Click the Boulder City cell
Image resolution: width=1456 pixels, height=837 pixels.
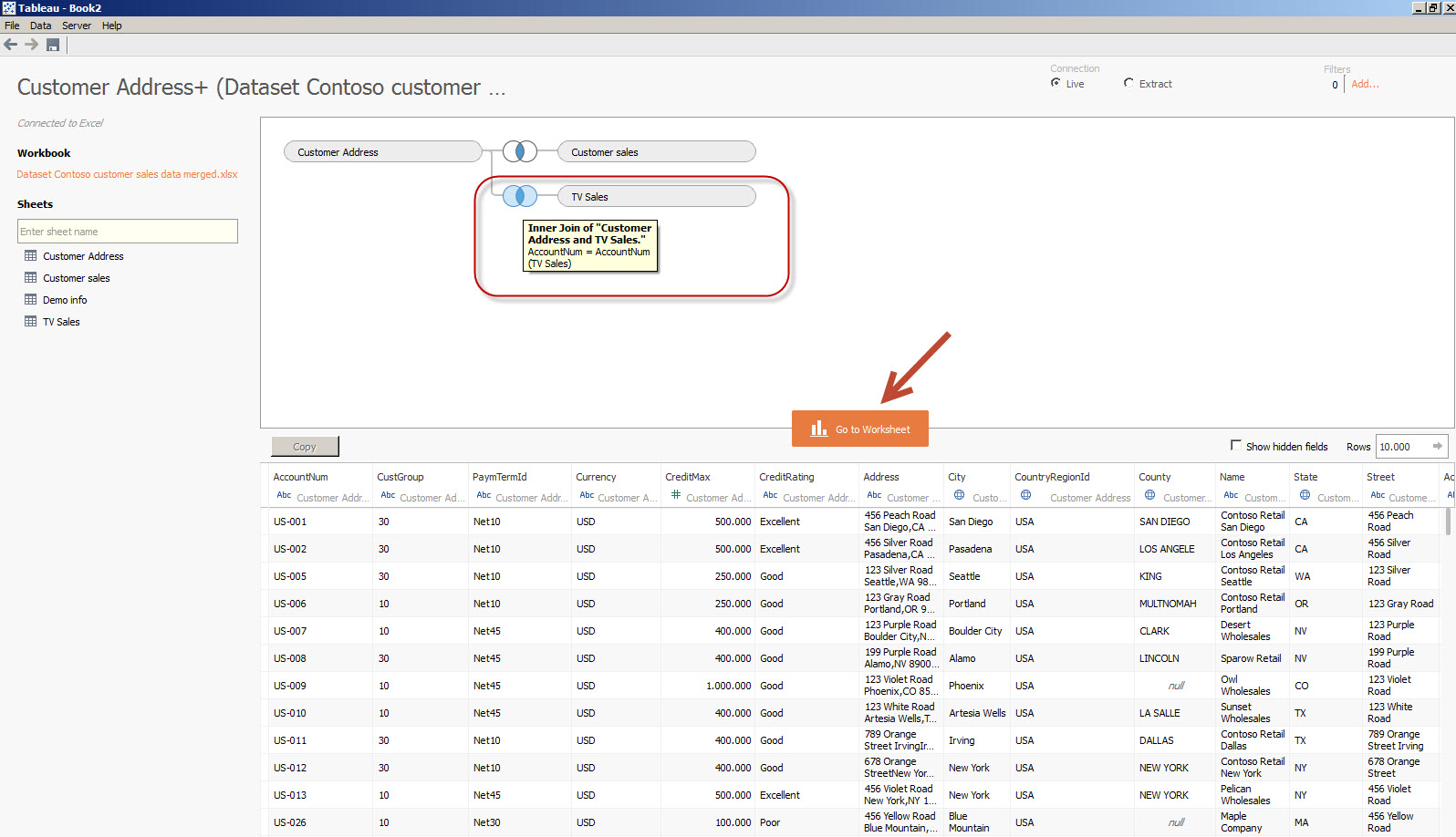975,631
